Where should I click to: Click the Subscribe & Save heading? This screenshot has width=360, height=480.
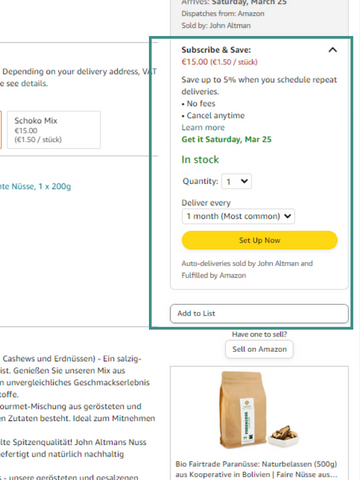216,50
